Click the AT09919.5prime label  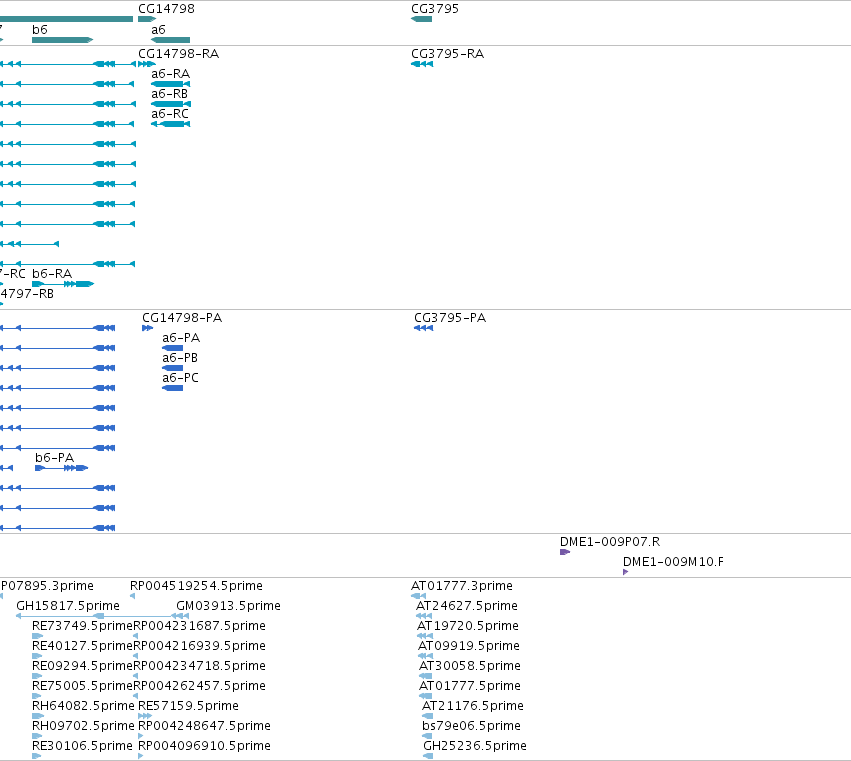469,646
